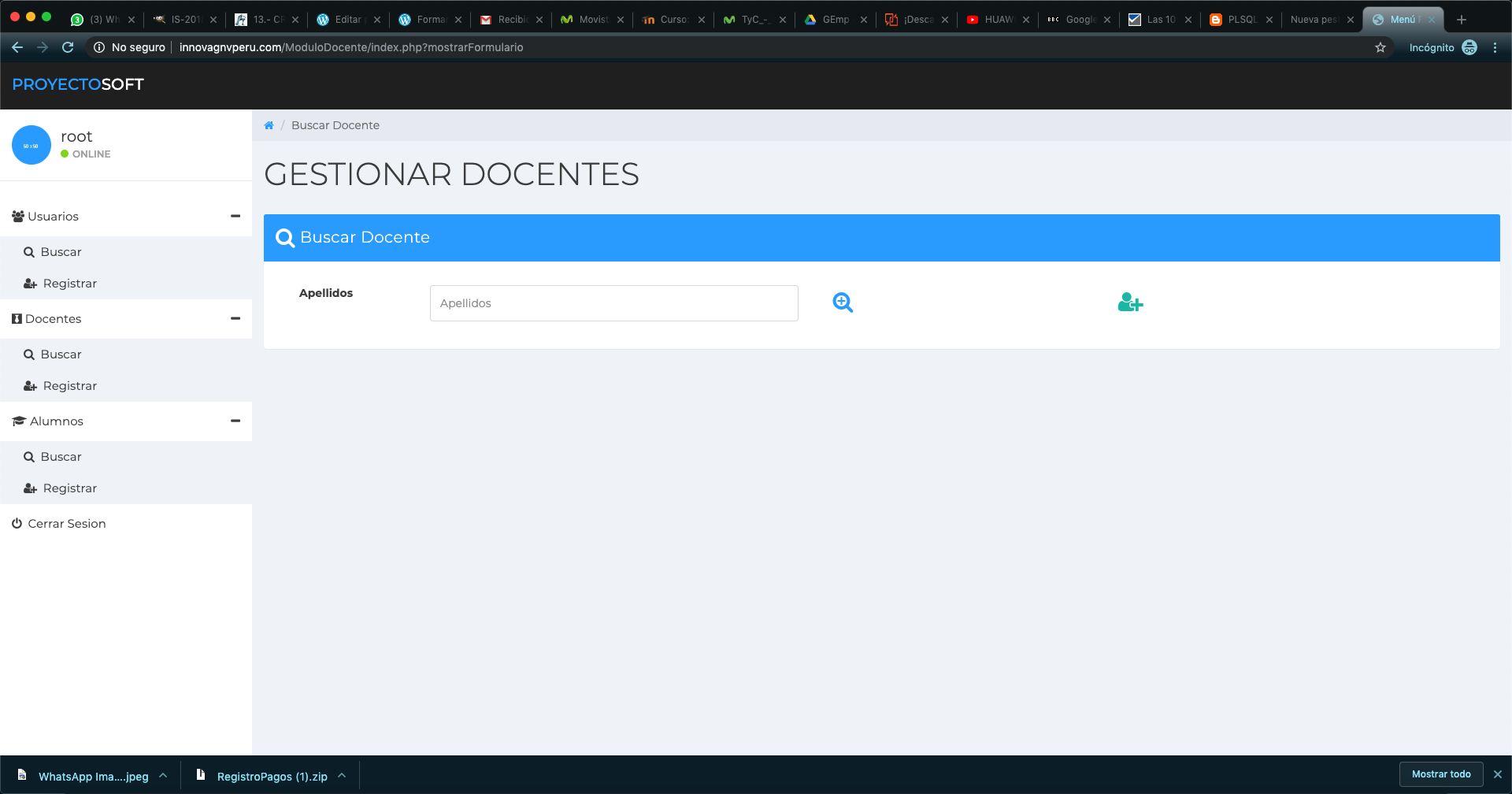
Task: Open Buscar under Docentes
Action: (61, 354)
